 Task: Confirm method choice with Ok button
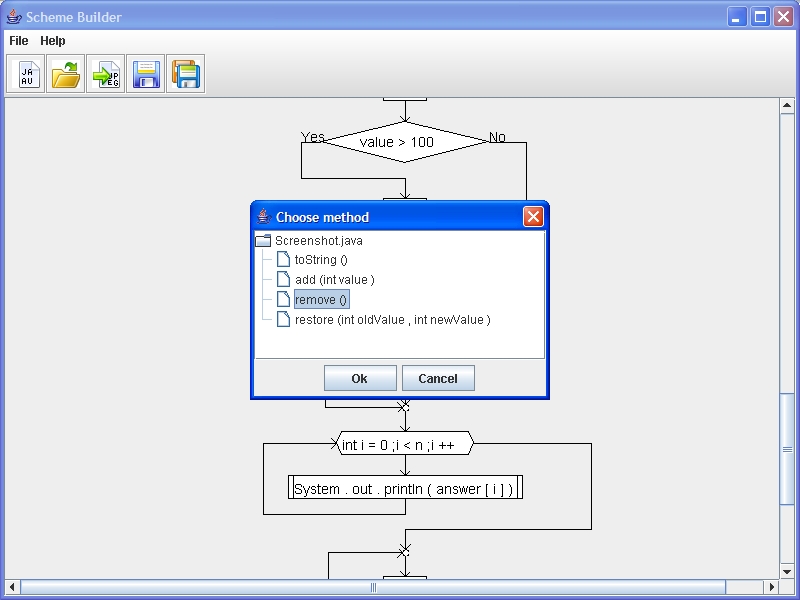click(360, 378)
